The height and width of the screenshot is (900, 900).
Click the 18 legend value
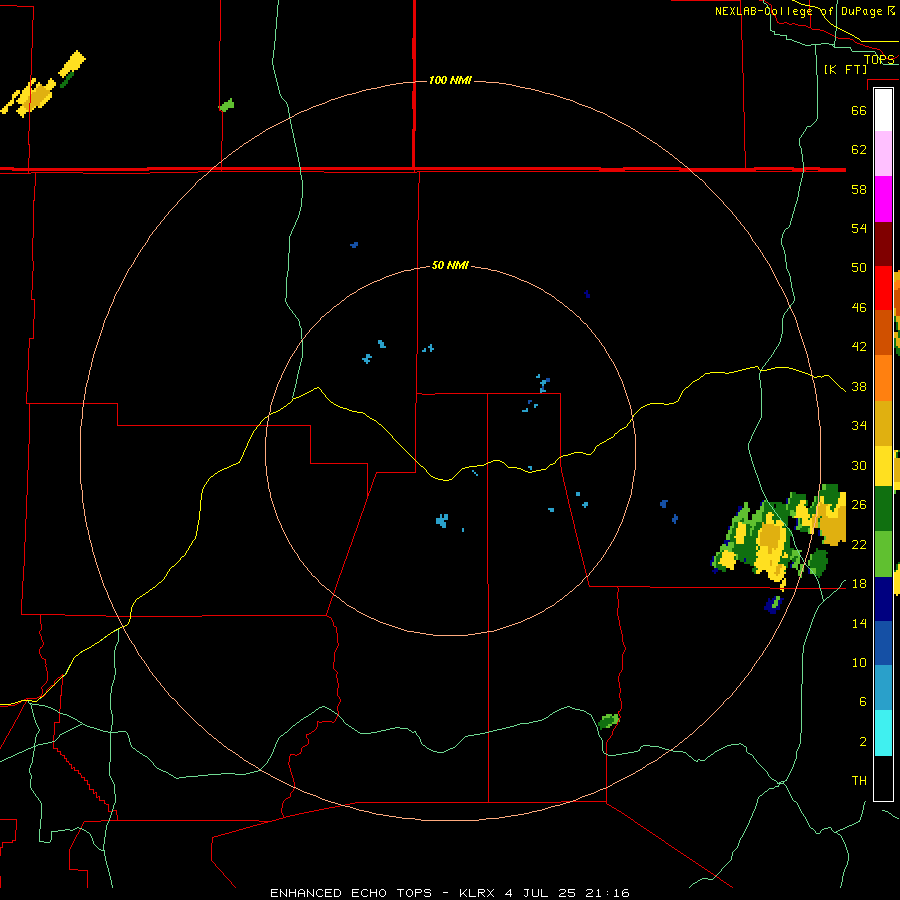tap(859, 584)
